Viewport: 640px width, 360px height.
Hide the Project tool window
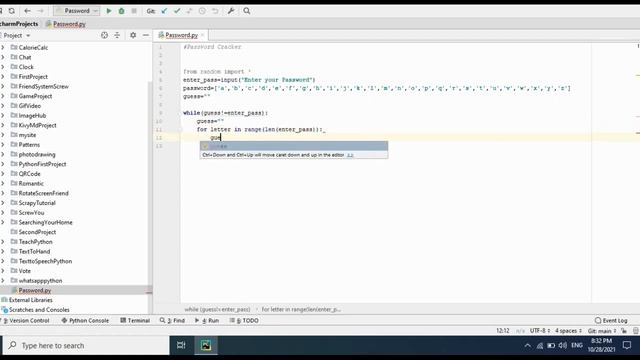point(146,36)
